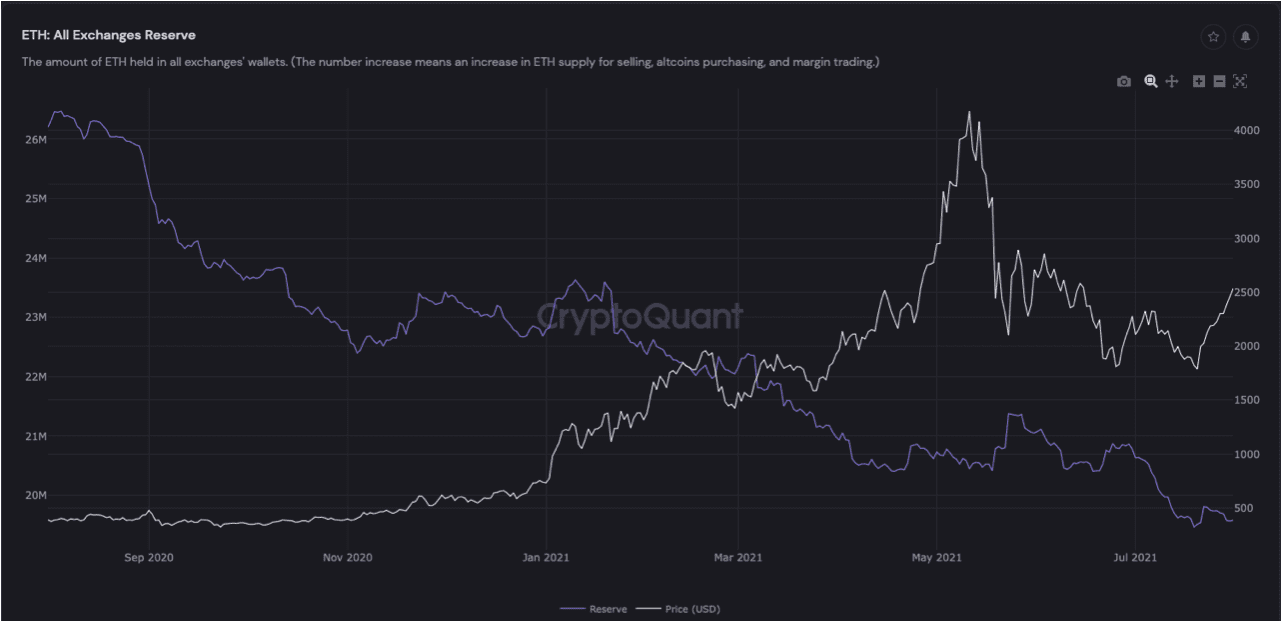Zoom out using the minus icon
Viewport: 1284px width, 622px height.
[x=1219, y=81]
